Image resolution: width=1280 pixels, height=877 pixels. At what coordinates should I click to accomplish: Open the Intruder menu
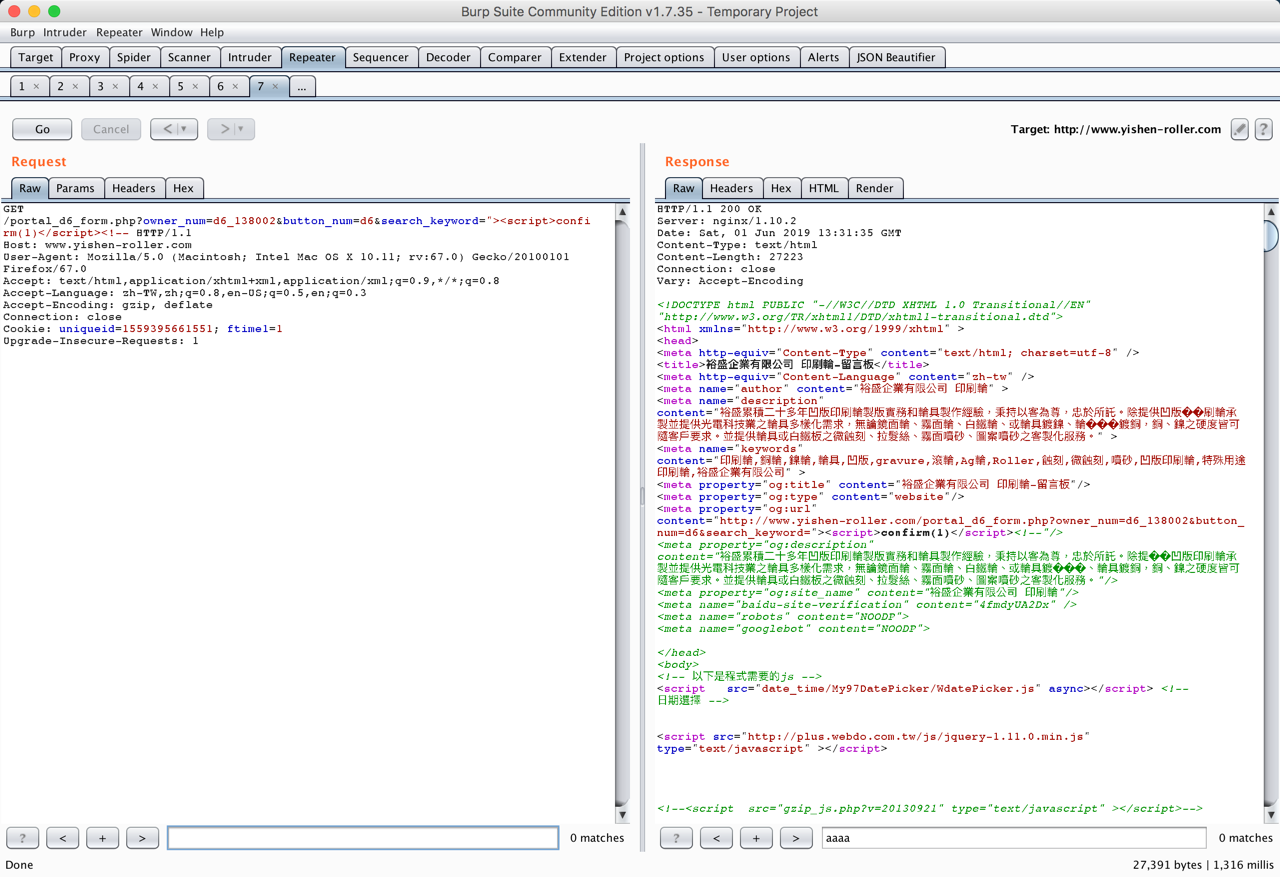click(x=65, y=33)
